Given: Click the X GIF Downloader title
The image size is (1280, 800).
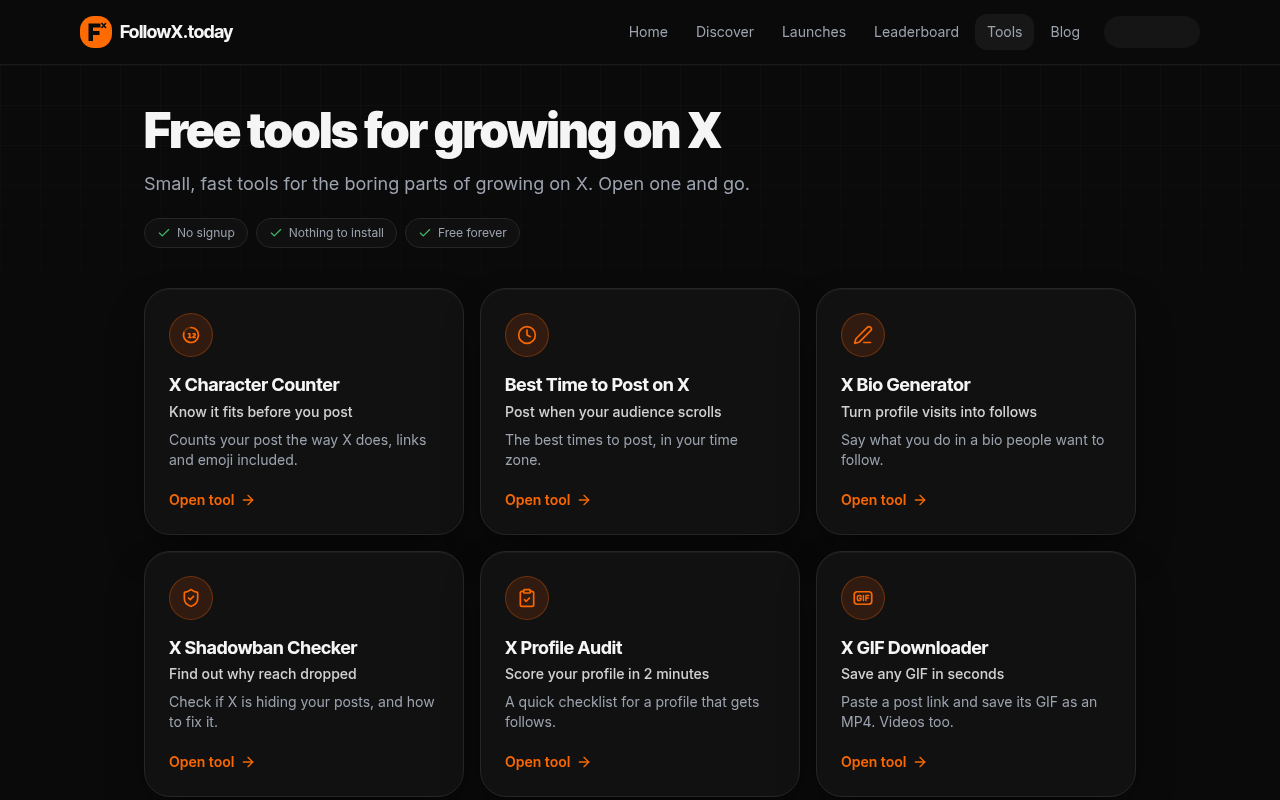Looking at the screenshot, I should [x=915, y=648].
